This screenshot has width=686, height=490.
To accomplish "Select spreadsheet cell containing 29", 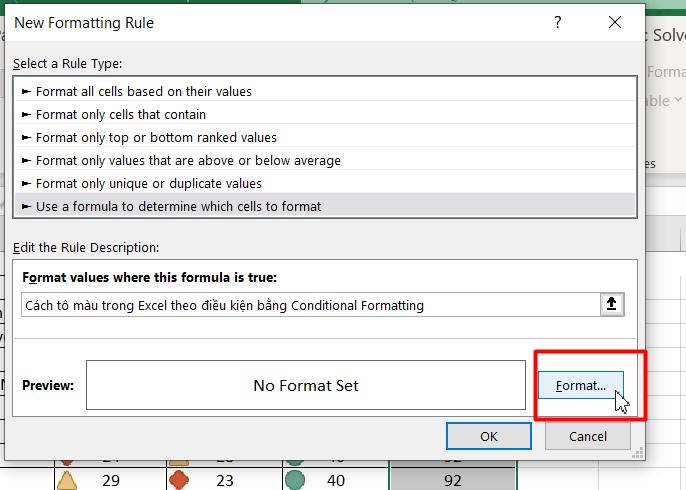I will pos(110,479).
